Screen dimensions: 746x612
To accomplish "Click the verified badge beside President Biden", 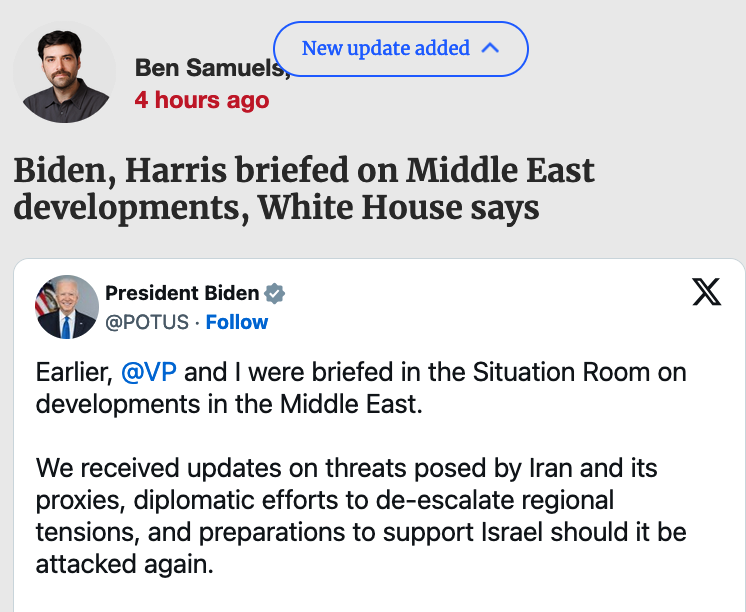I will click(x=275, y=293).
